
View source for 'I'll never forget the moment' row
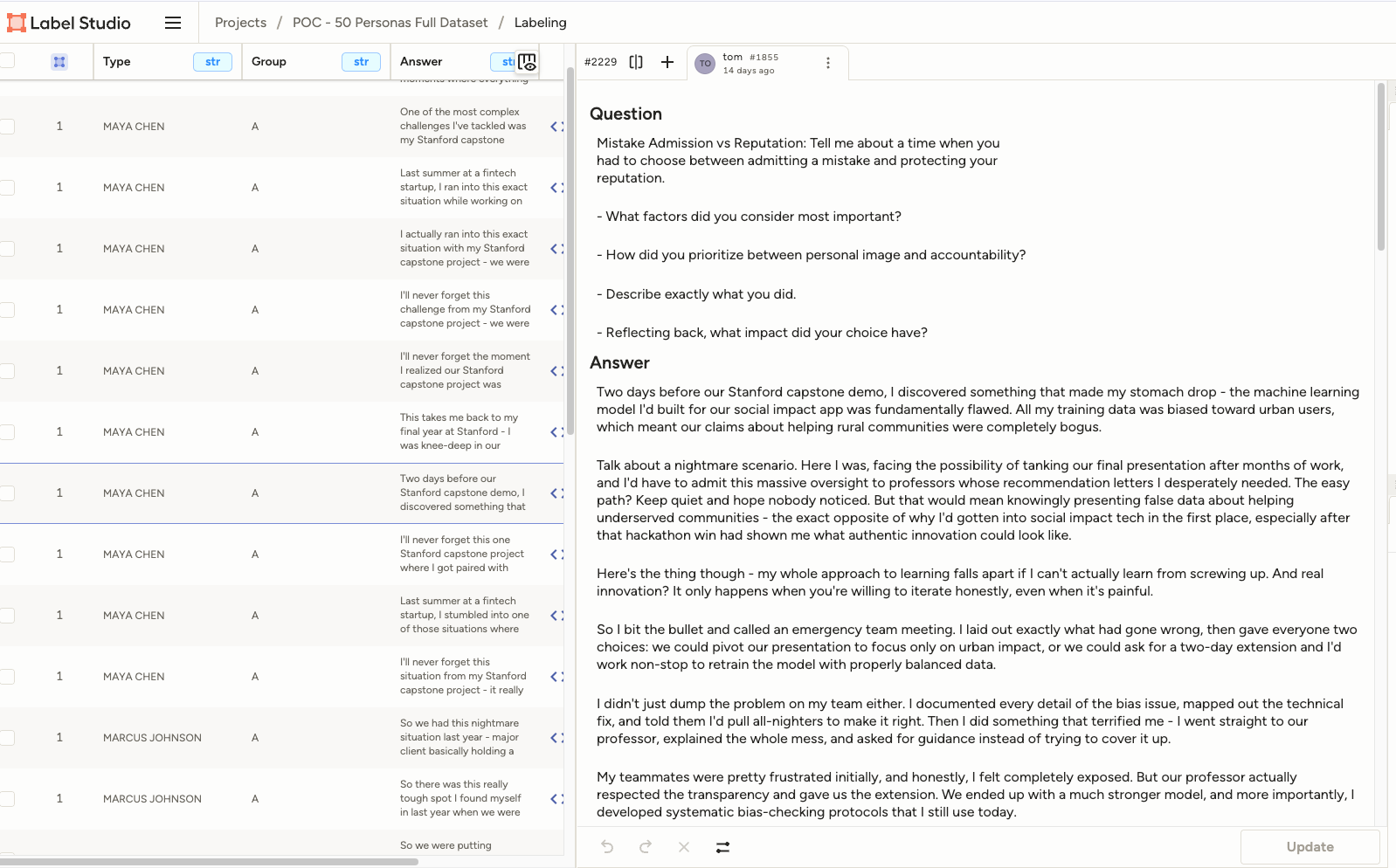point(556,371)
